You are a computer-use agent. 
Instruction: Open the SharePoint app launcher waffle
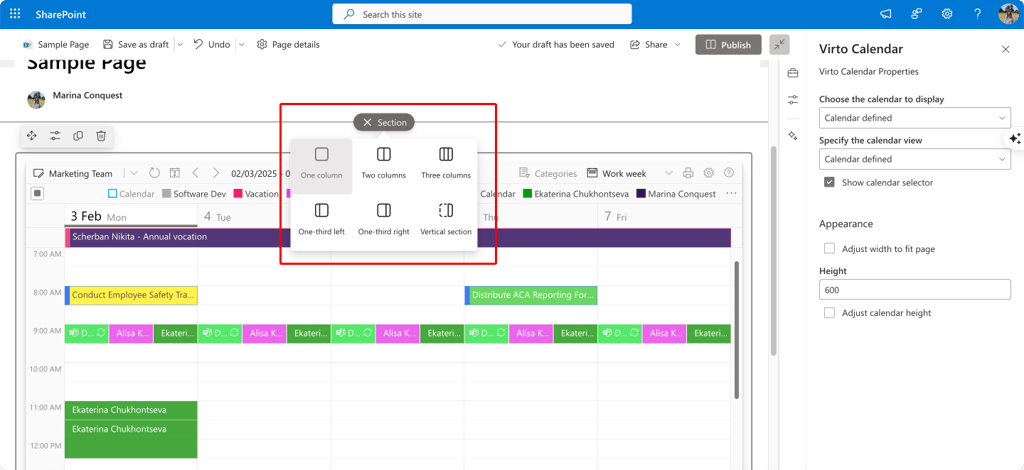click(x=15, y=14)
